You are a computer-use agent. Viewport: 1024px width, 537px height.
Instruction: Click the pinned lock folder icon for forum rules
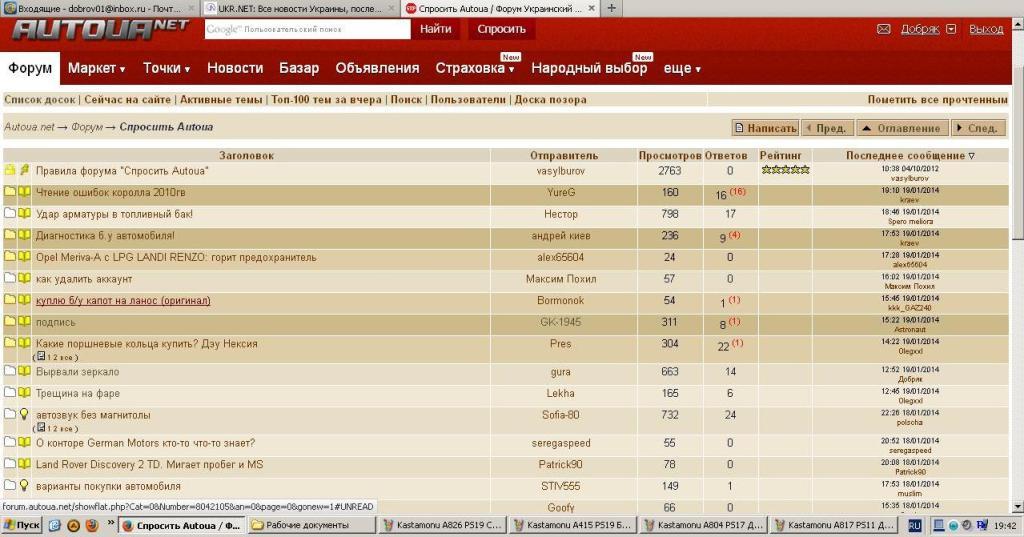click(10, 171)
